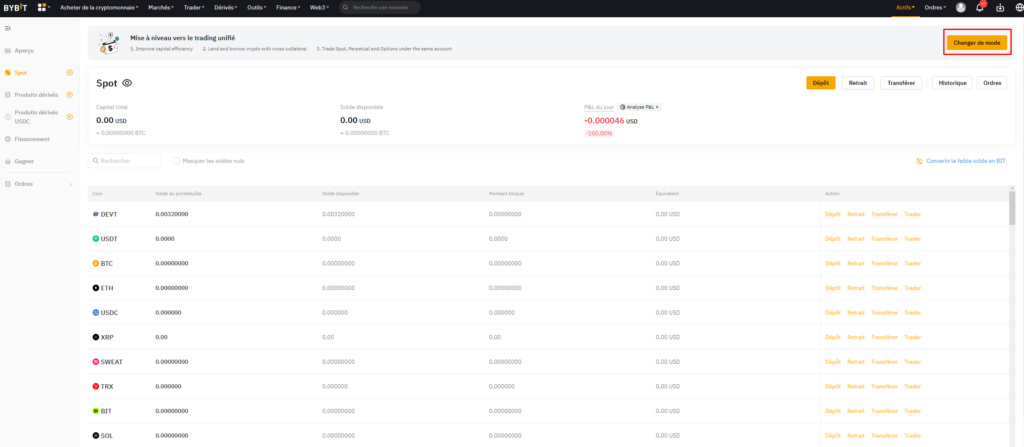Expand the Ordres item in sidebar
1024x447 pixels.
coord(70,184)
